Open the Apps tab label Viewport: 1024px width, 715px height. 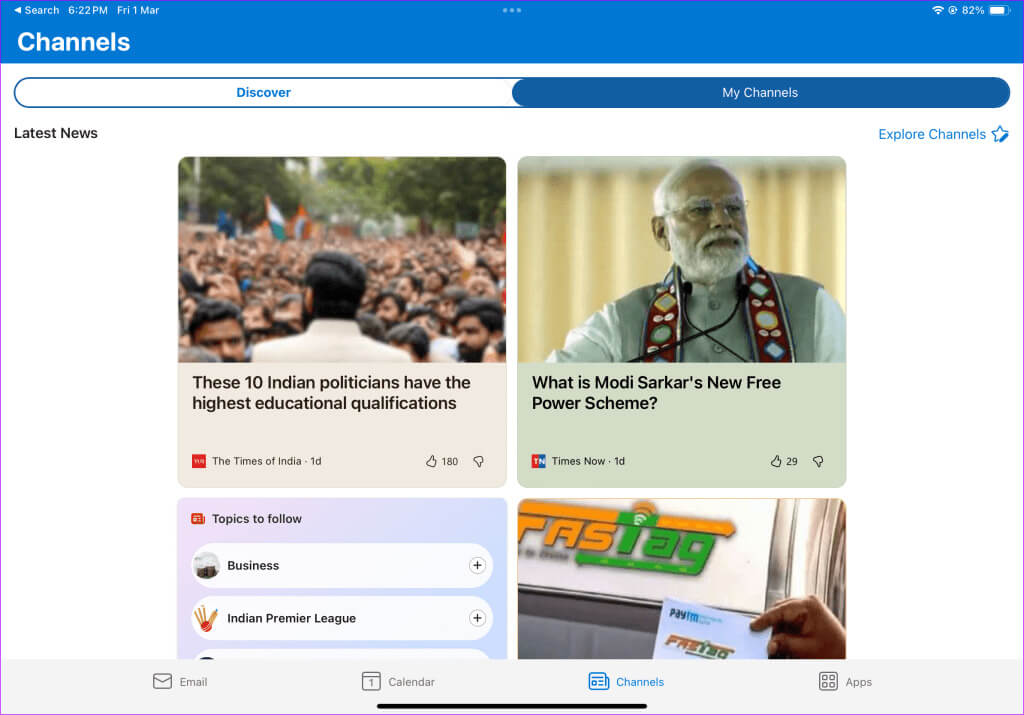[x=859, y=682]
